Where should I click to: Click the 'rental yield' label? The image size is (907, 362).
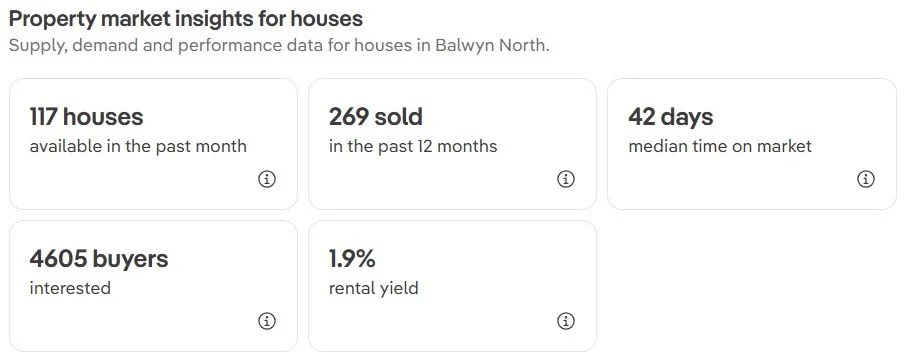[x=373, y=288]
